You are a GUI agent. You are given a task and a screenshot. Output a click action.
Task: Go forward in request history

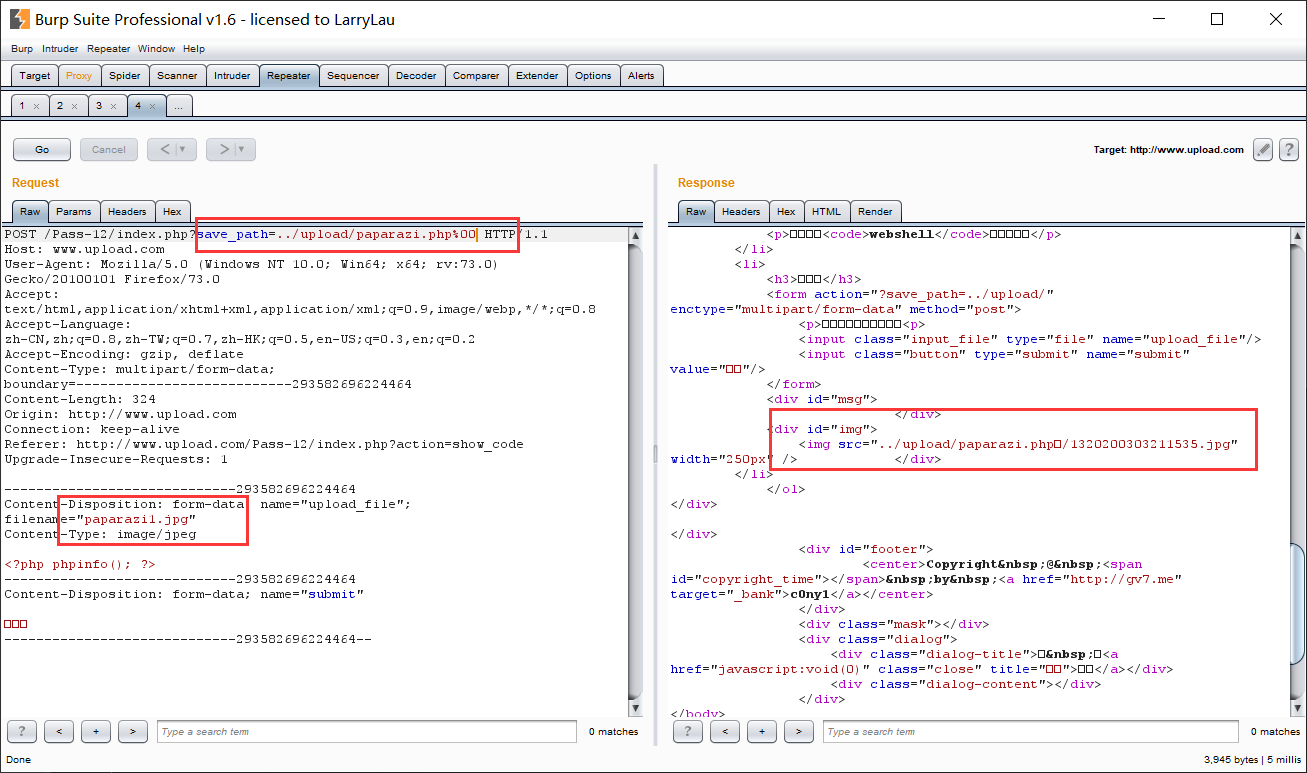click(x=231, y=150)
